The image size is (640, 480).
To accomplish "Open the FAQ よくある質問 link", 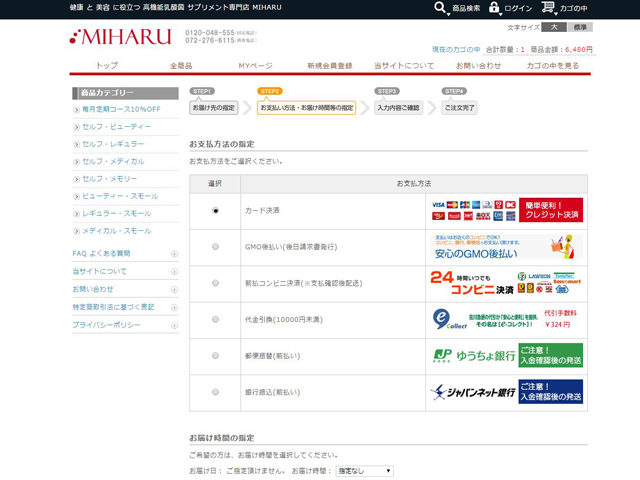I will (x=101, y=253).
